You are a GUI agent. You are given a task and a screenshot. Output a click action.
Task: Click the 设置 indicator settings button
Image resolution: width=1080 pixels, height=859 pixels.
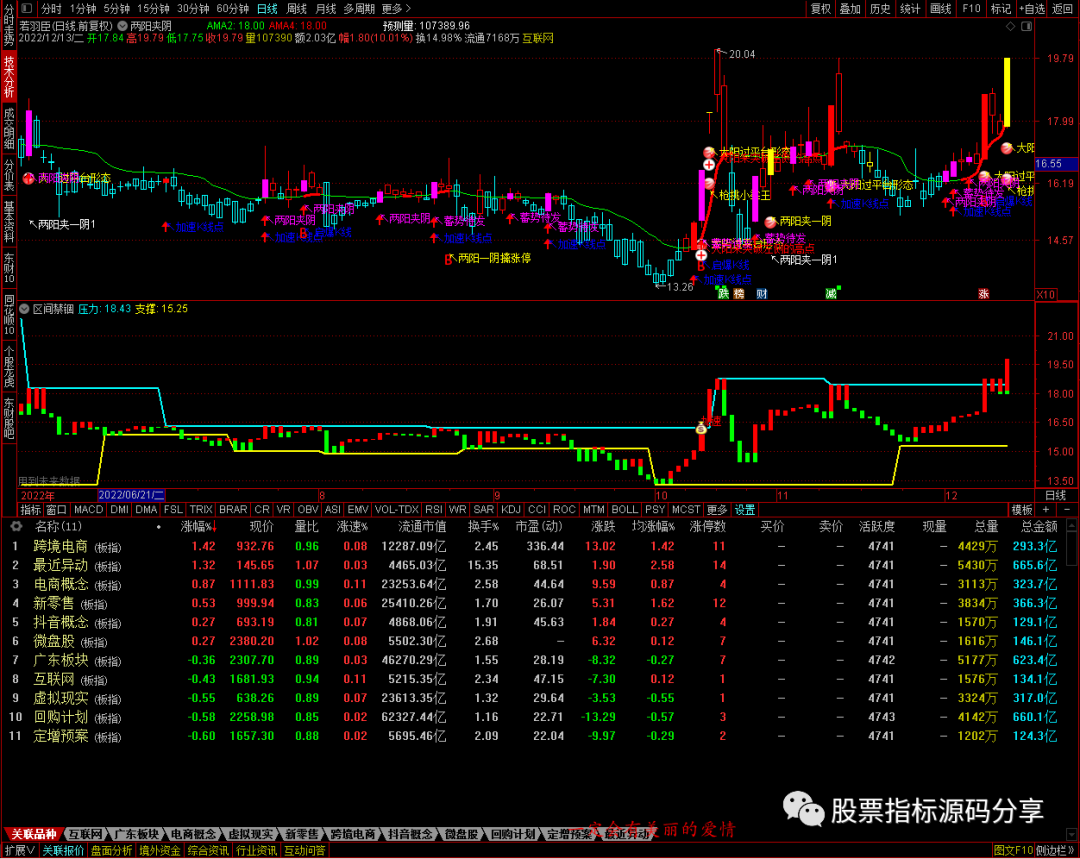coord(745,510)
